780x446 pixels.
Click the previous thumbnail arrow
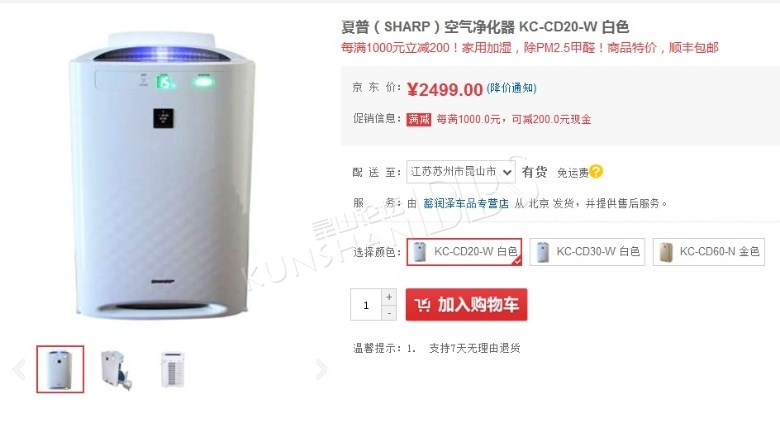[19, 369]
